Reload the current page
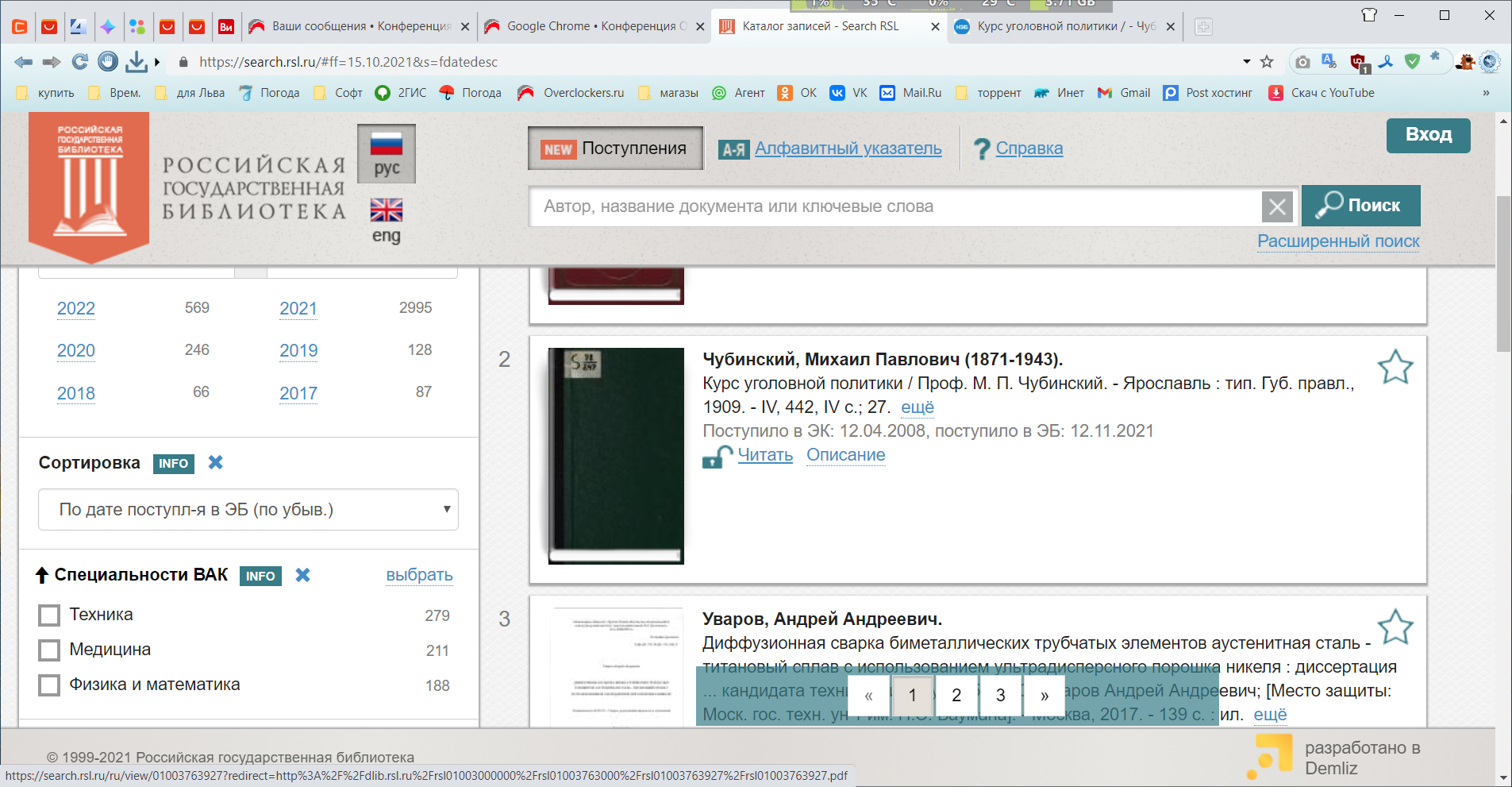This screenshot has width=1512, height=787. (x=79, y=62)
